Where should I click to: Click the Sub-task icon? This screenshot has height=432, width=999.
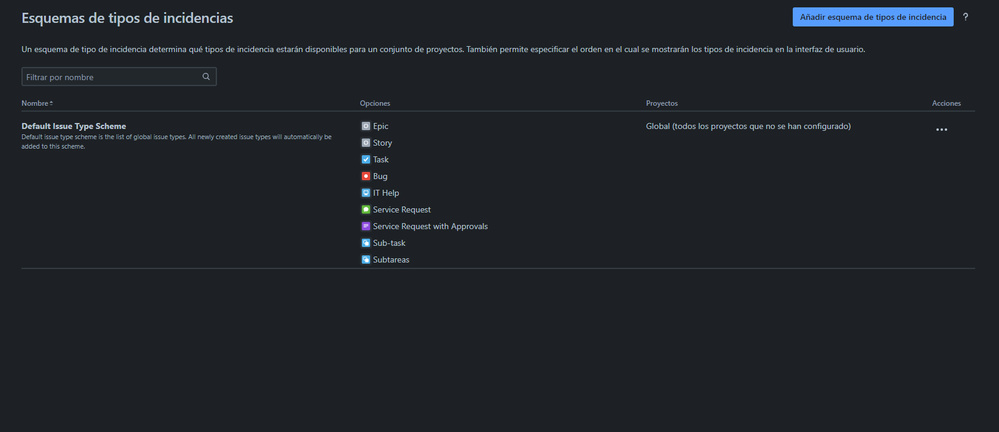[366, 243]
